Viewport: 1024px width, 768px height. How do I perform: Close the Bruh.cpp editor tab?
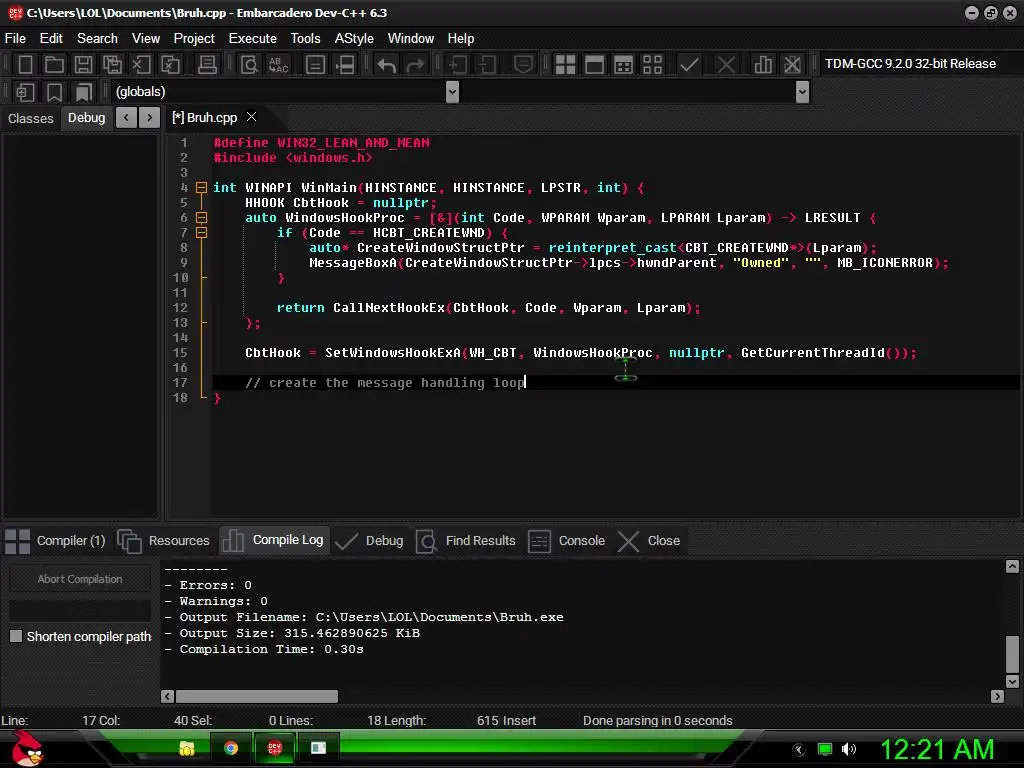point(251,117)
